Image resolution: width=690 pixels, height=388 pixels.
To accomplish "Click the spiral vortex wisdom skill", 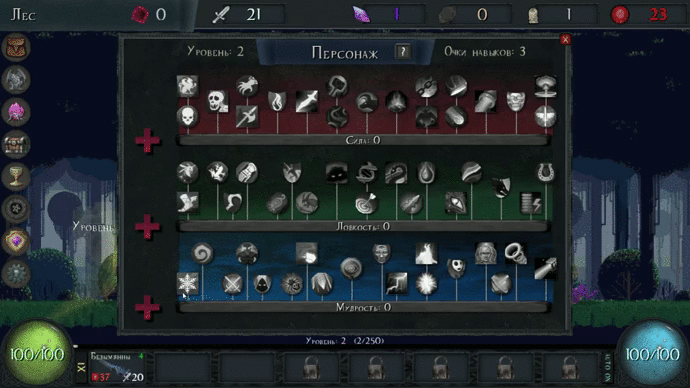I will click(x=202, y=253).
